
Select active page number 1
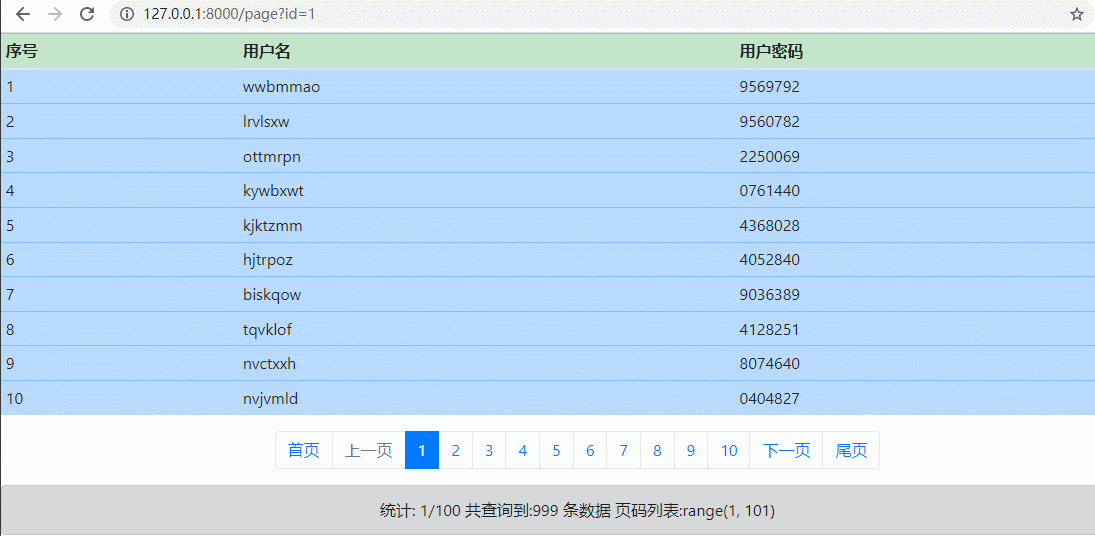click(x=422, y=450)
